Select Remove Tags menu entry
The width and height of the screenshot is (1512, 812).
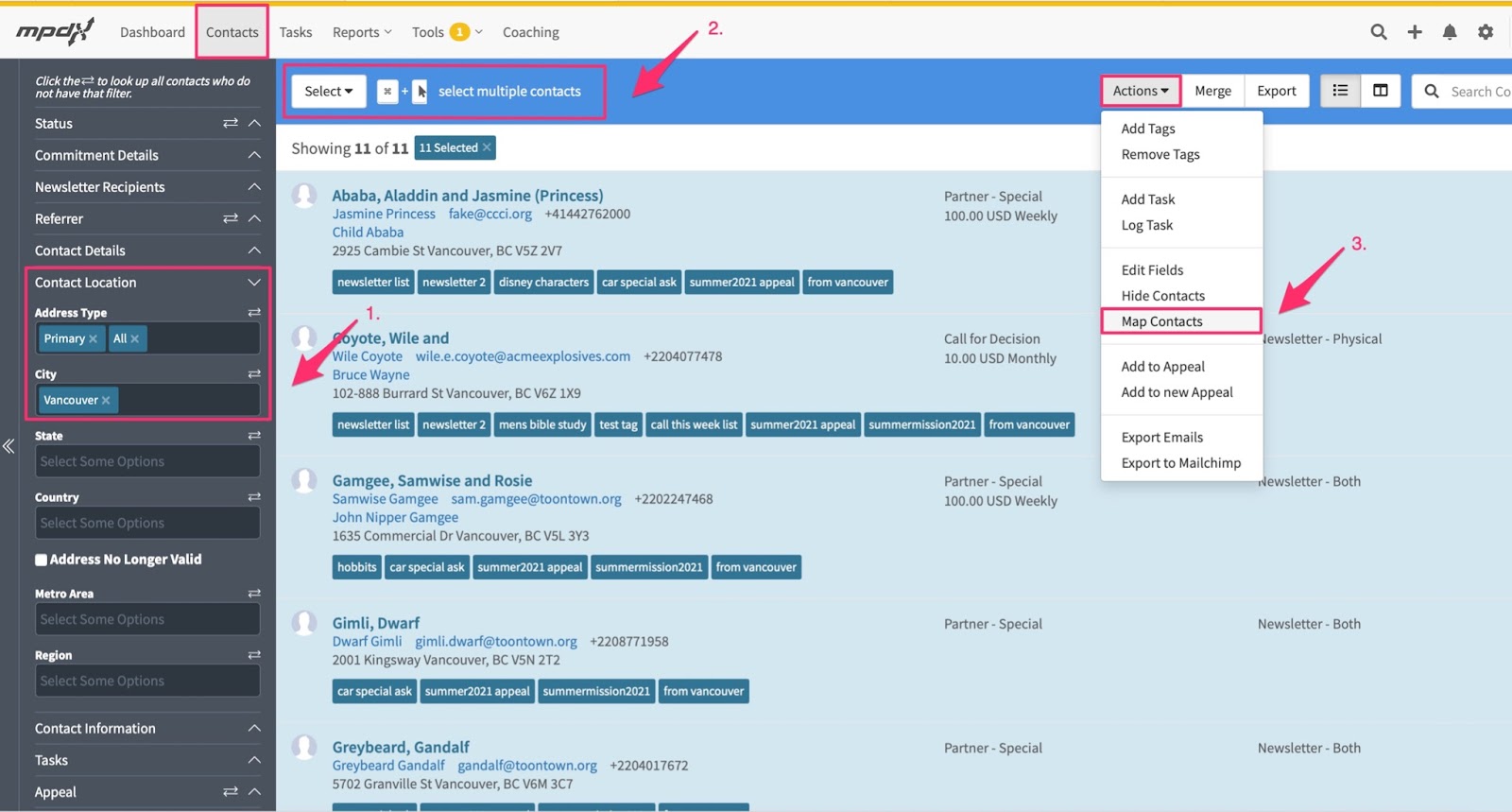click(x=1160, y=154)
